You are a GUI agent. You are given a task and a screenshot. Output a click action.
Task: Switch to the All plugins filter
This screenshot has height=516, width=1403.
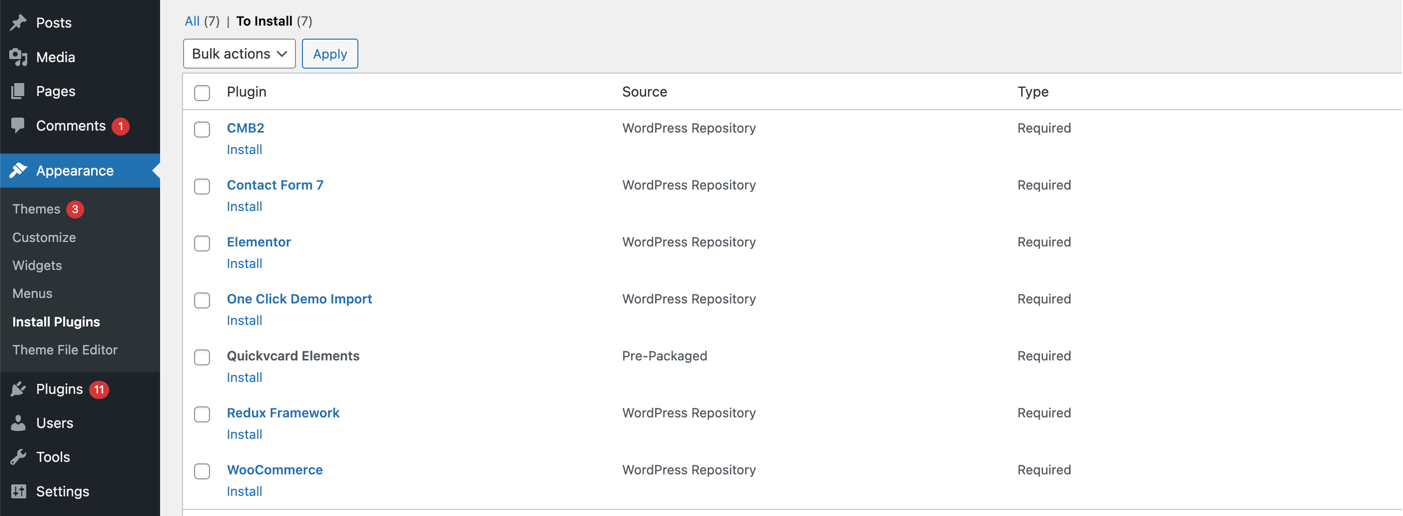click(192, 21)
